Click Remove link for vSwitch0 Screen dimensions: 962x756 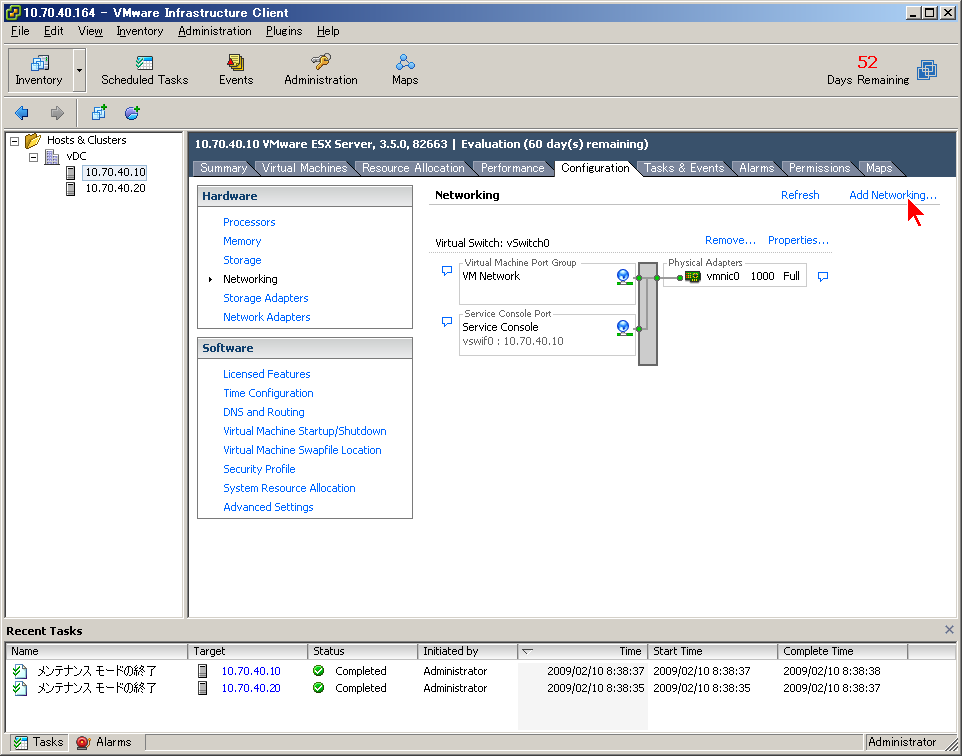[730, 241]
